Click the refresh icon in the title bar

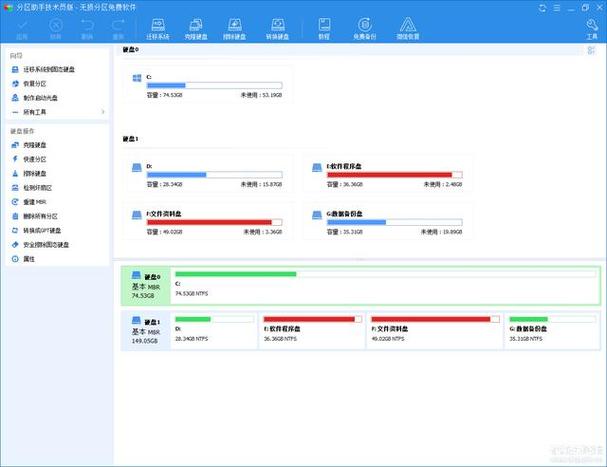click(x=542, y=8)
